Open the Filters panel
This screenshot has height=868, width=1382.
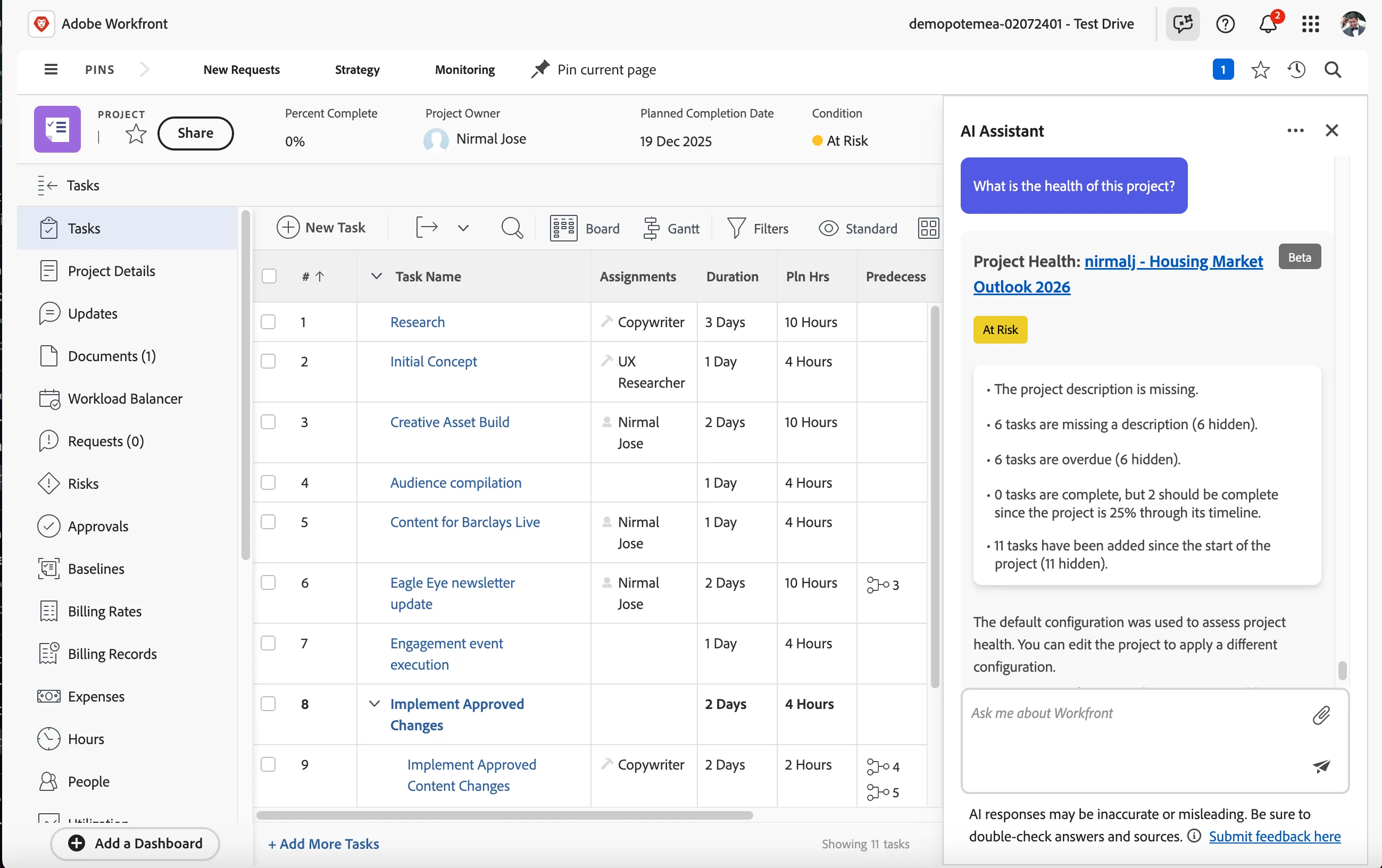click(x=757, y=228)
